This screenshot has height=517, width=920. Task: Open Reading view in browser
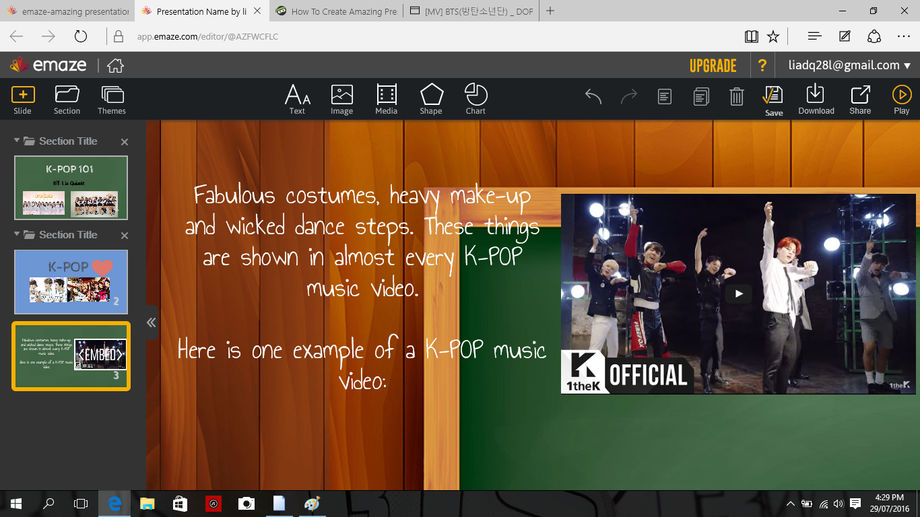[751, 36]
